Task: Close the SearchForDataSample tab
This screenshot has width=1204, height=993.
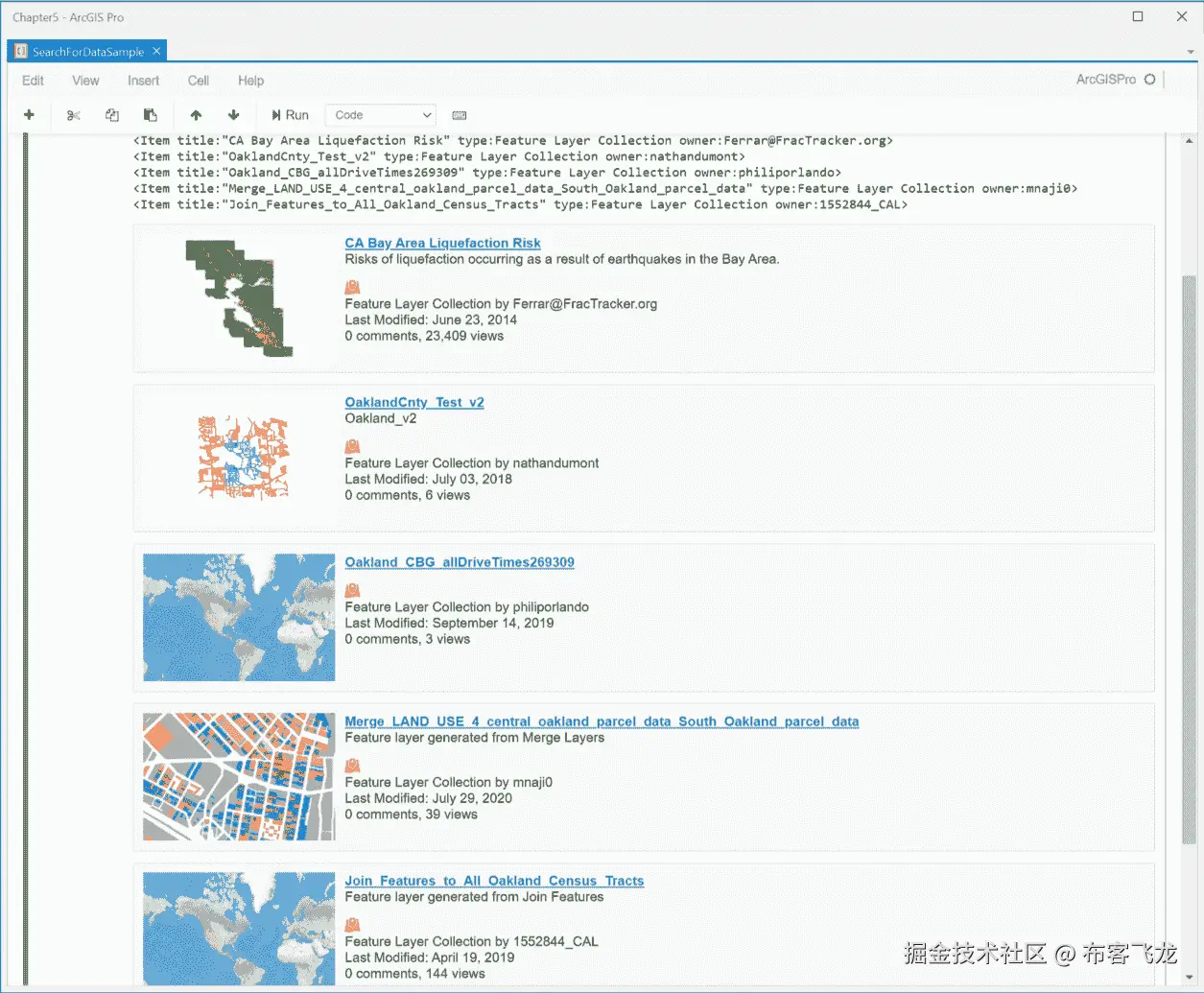Action: pos(156,51)
